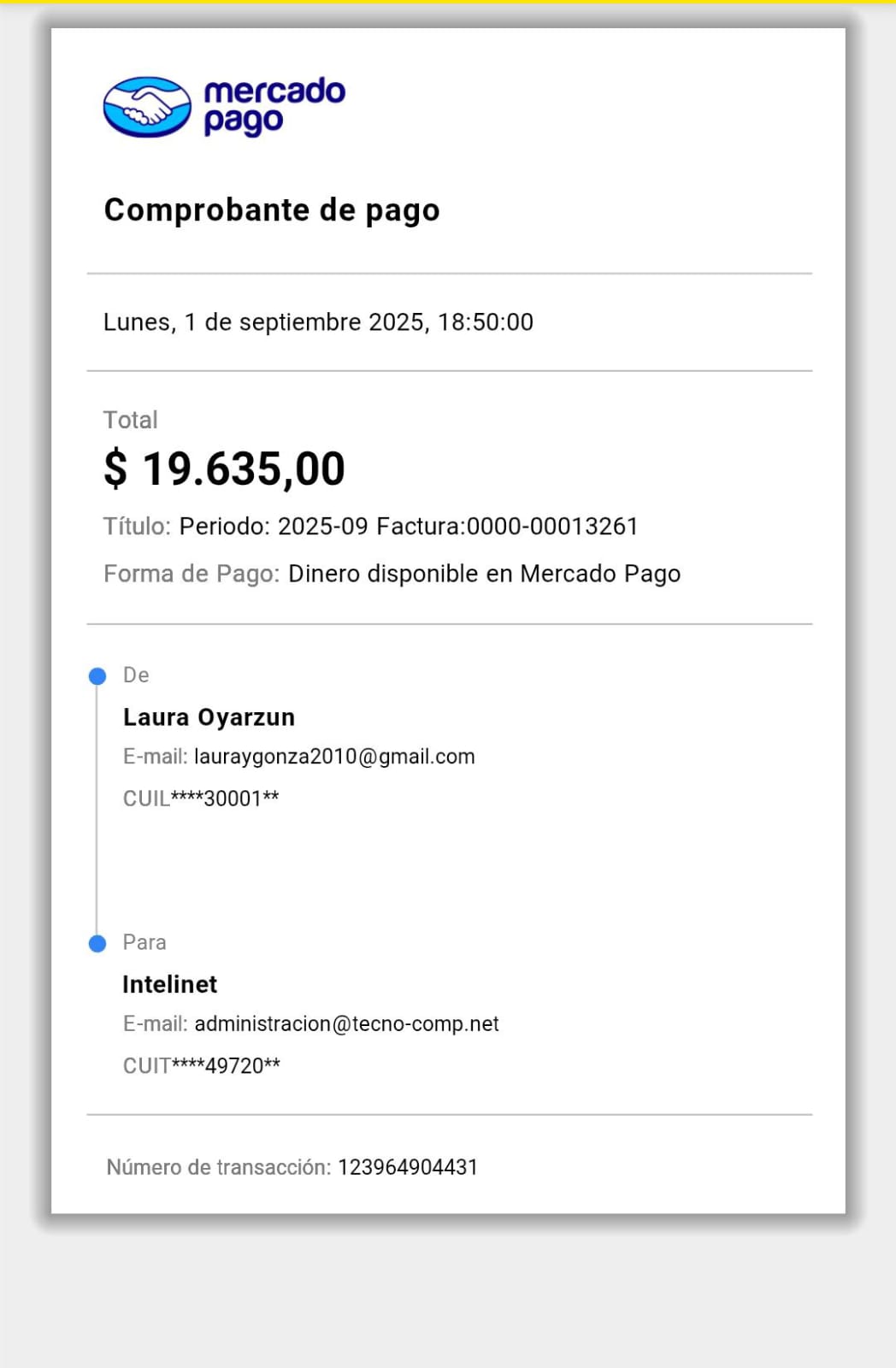Click the recipient name Intelinet
This screenshot has height=1368, width=896.
pos(169,984)
